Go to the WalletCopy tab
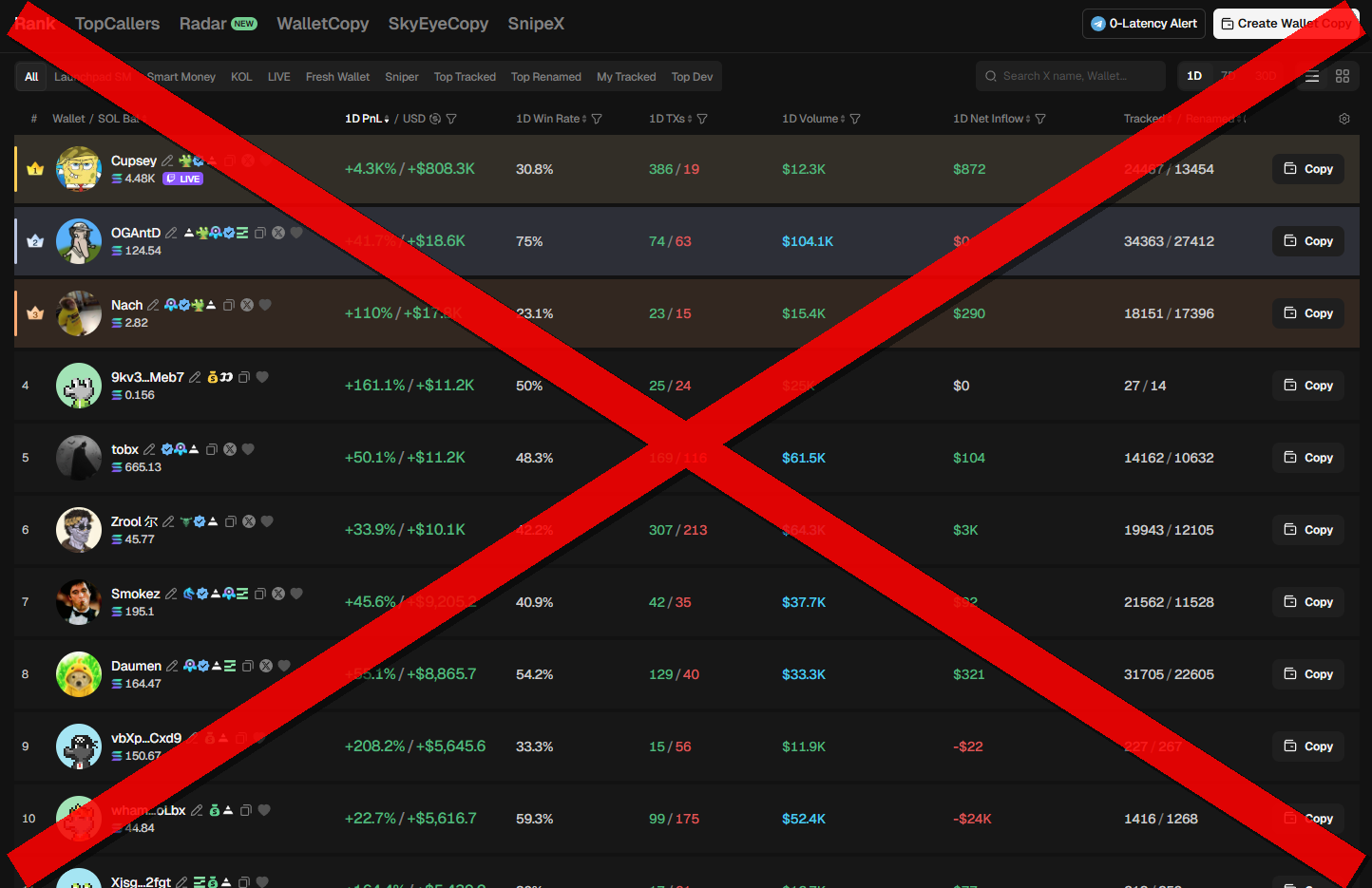The height and width of the screenshot is (888, 1372). point(323,24)
